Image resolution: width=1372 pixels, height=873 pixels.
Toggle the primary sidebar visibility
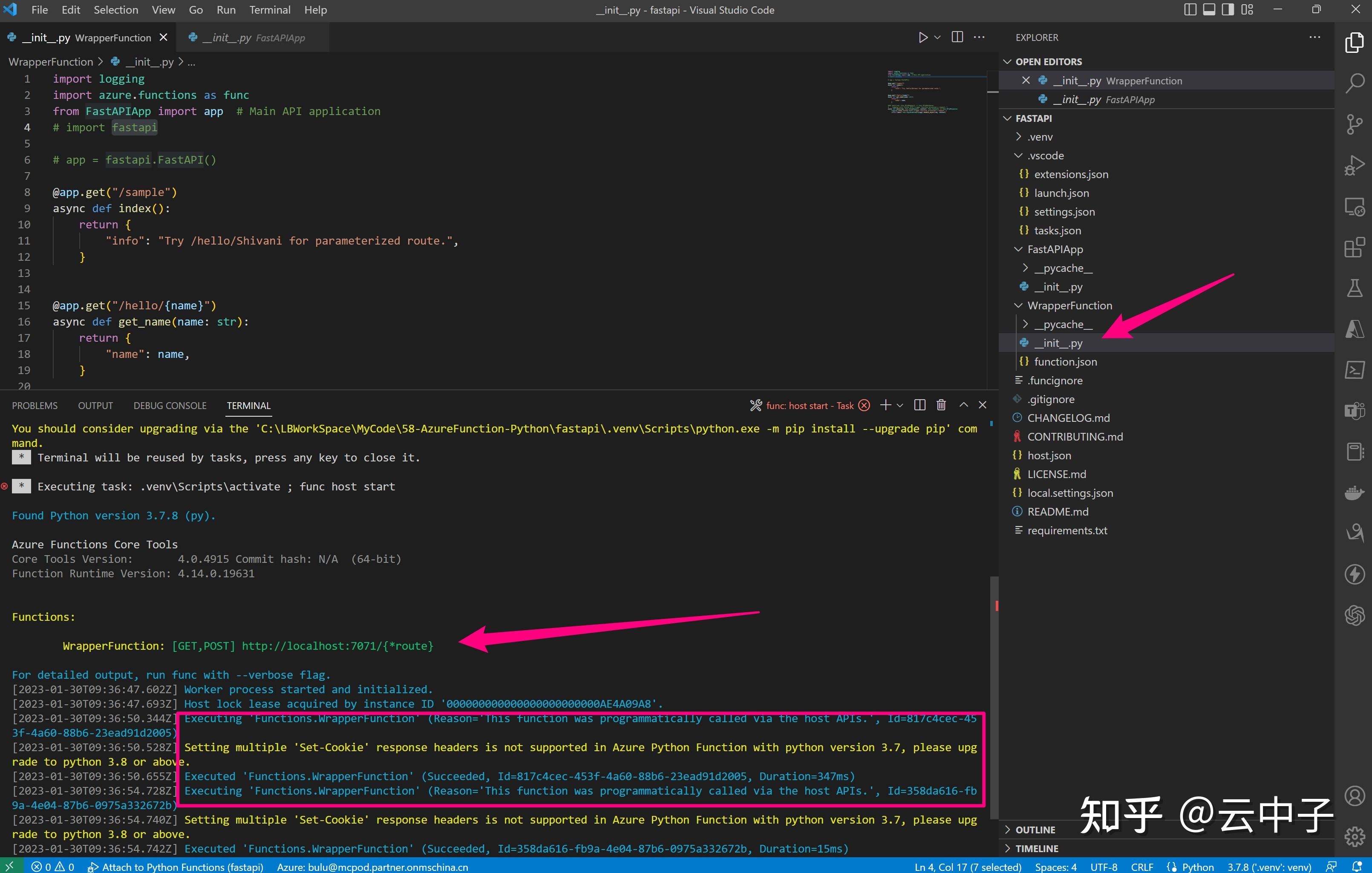click(x=1190, y=10)
